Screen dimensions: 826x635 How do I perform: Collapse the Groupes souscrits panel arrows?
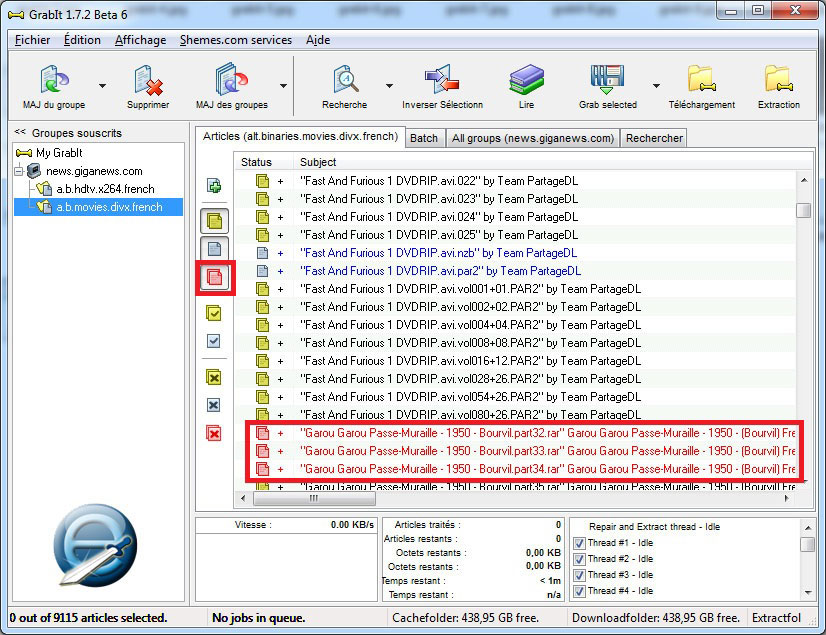click(20, 132)
